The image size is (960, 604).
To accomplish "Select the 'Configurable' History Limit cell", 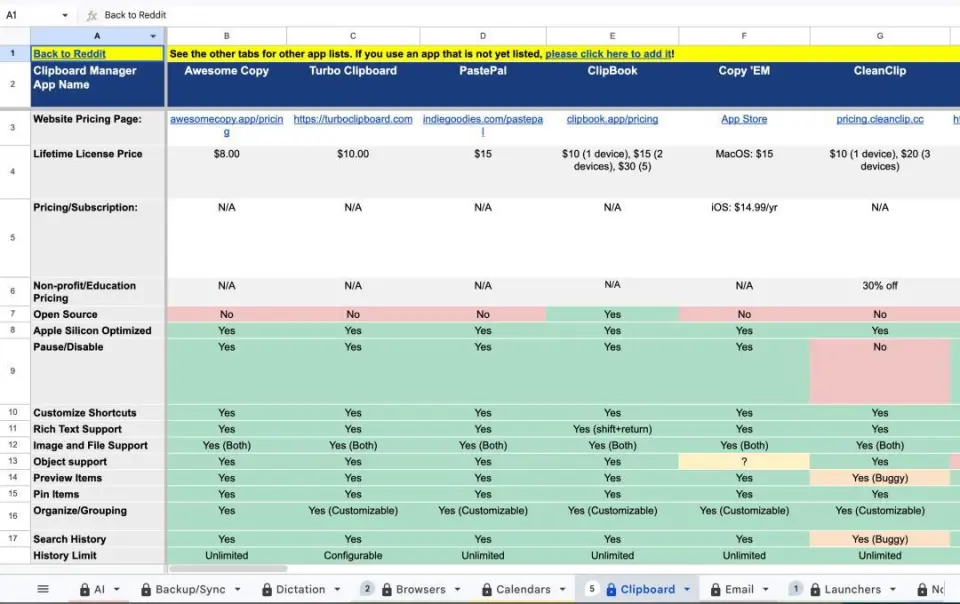I will point(353,556).
